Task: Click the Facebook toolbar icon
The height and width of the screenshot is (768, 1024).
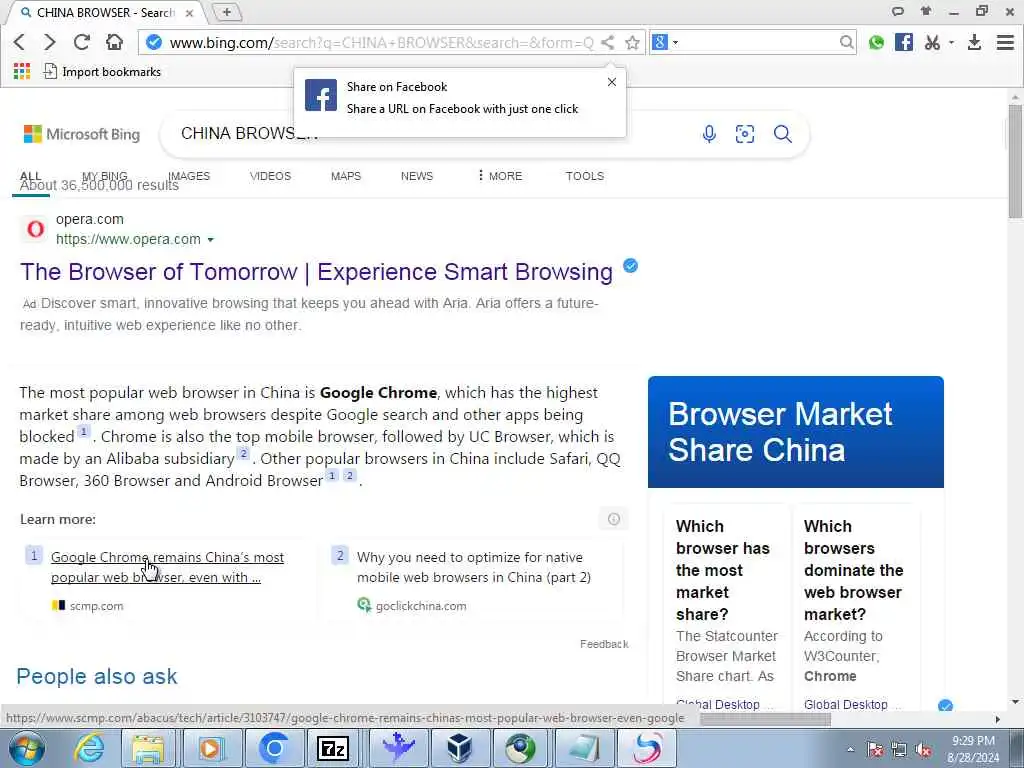Action: tap(904, 42)
